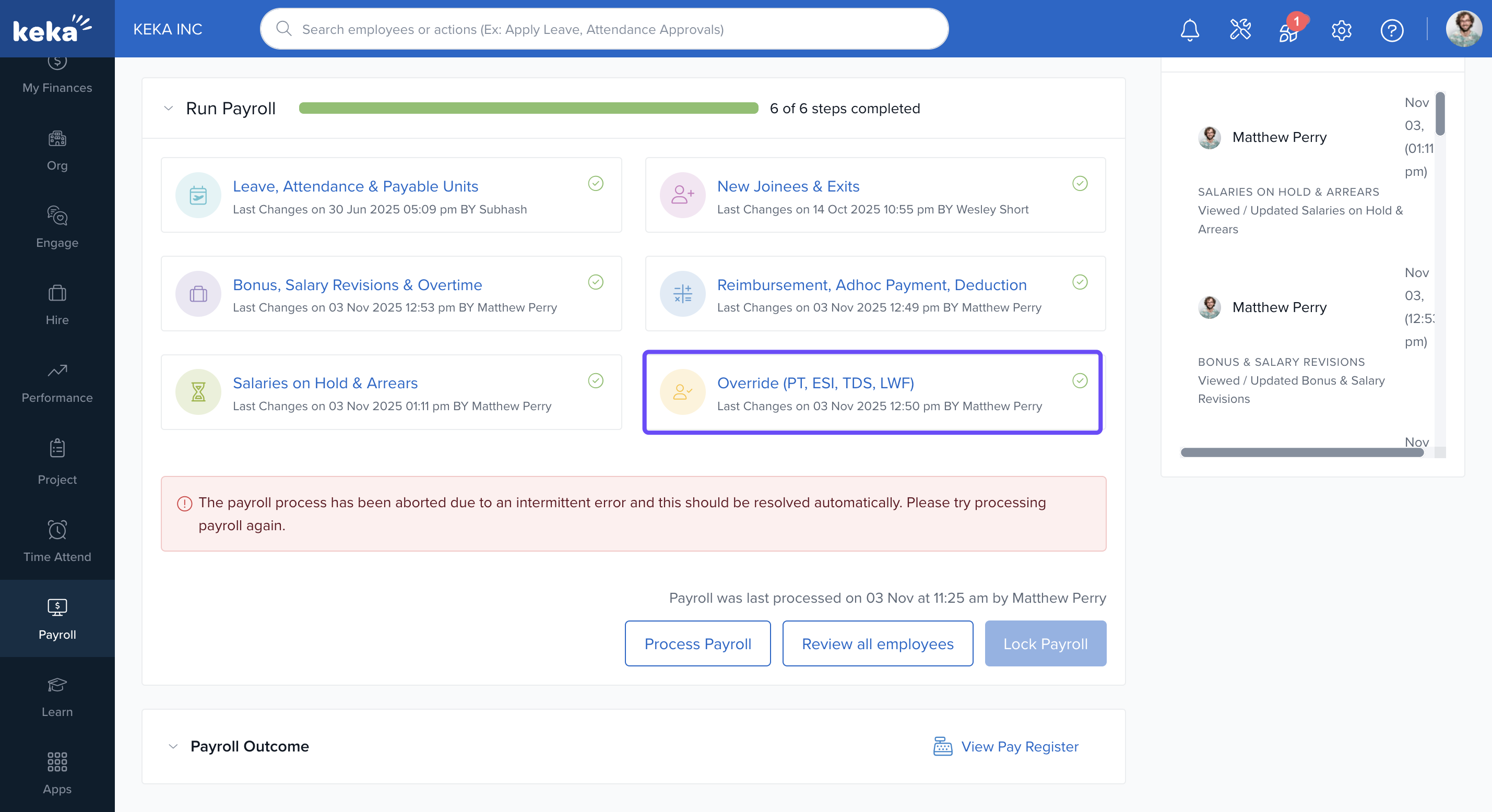Open the user profile avatar menu
The image size is (1492, 812).
tap(1463, 29)
